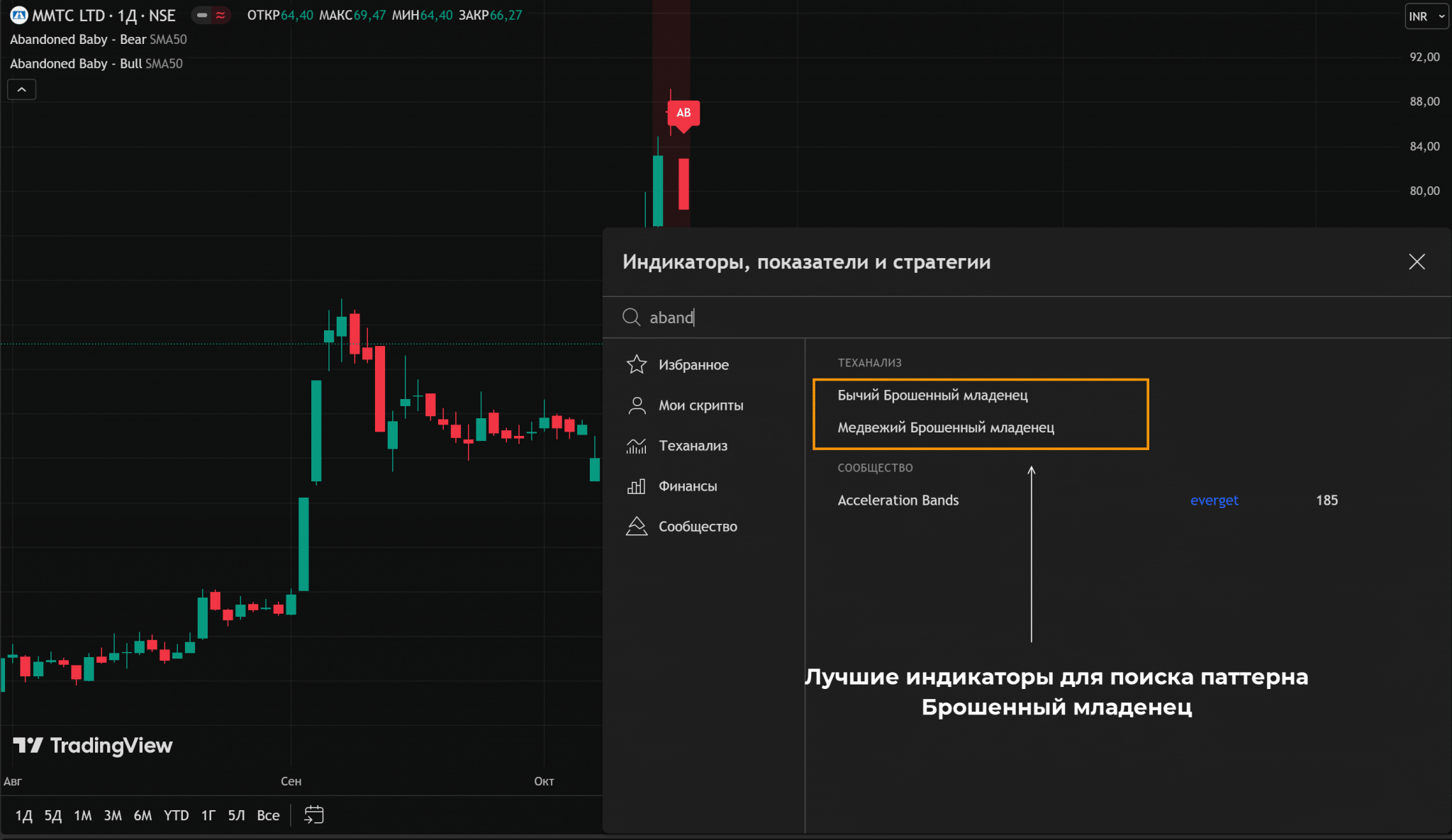Click the Сообщество mountain icon

pyautogui.click(x=636, y=527)
